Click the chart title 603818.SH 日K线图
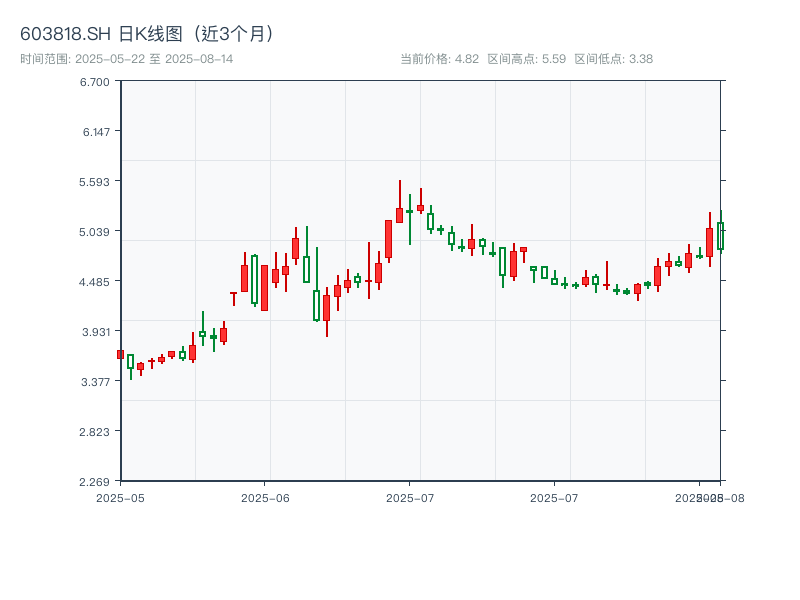The height and width of the screenshot is (600, 800). point(148,33)
